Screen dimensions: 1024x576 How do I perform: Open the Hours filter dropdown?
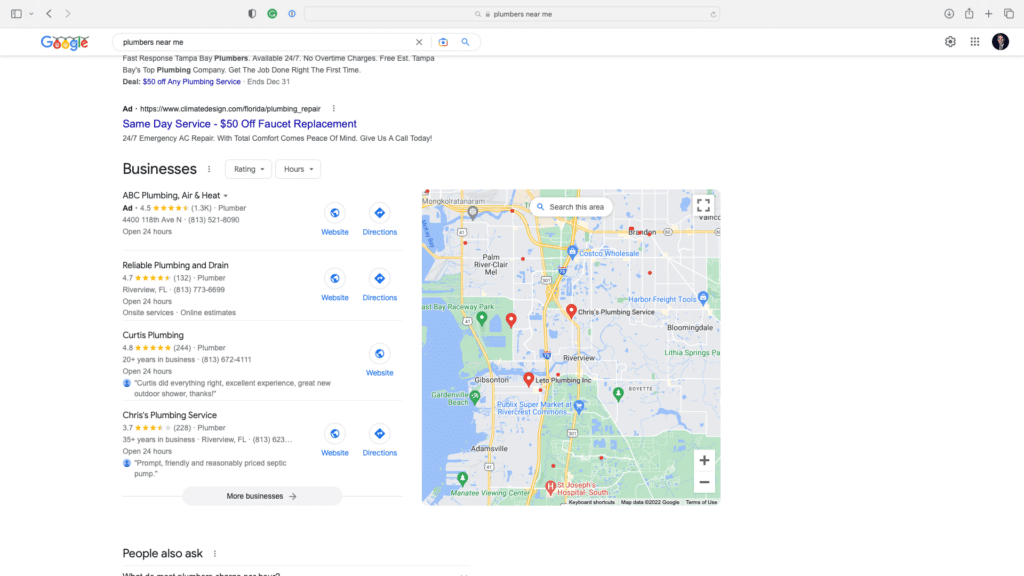(x=298, y=169)
